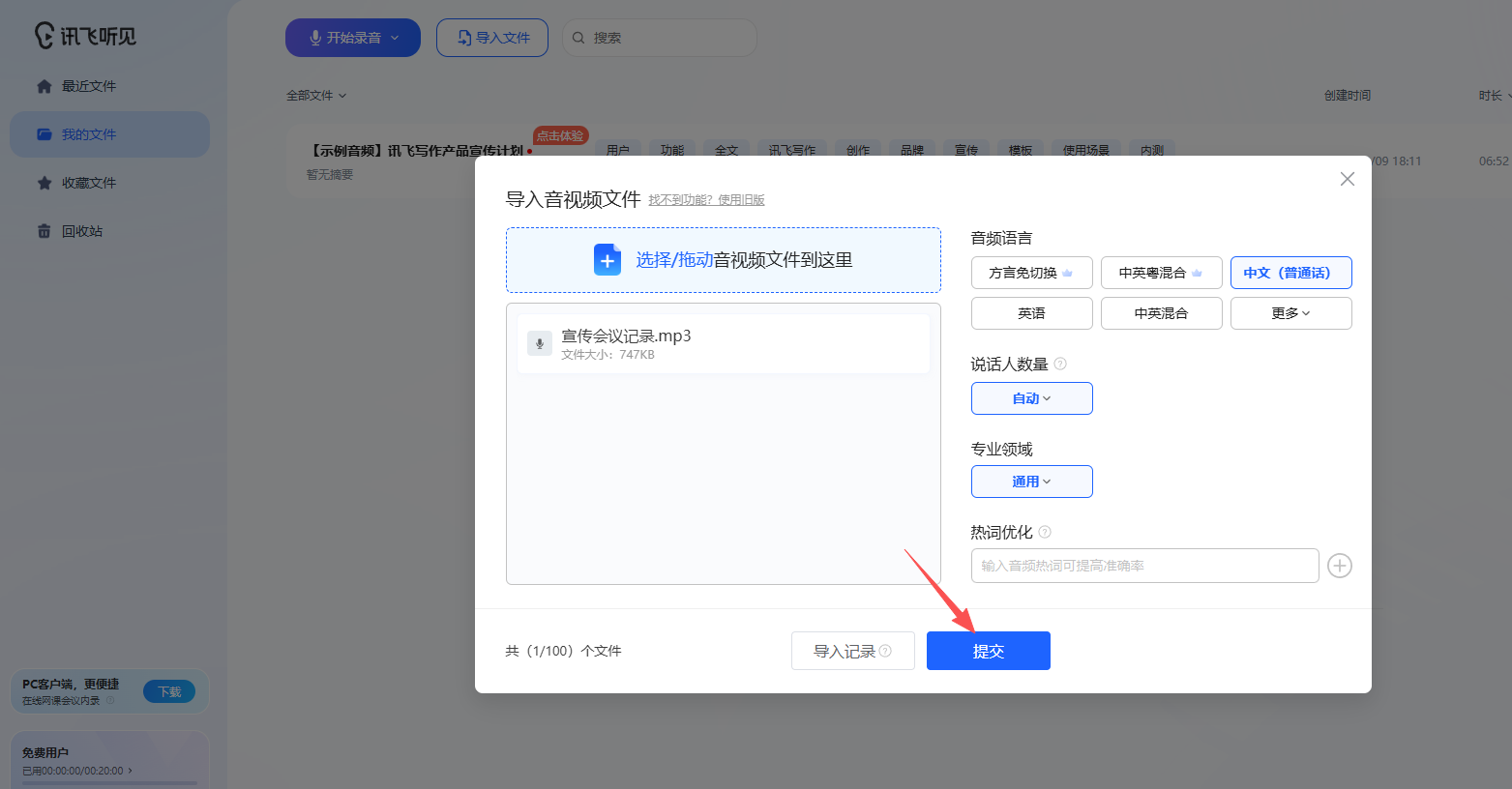This screenshot has width=1512, height=789.
Task: Open the 时长 column dropdown
Action: [x=1495, y=95]
